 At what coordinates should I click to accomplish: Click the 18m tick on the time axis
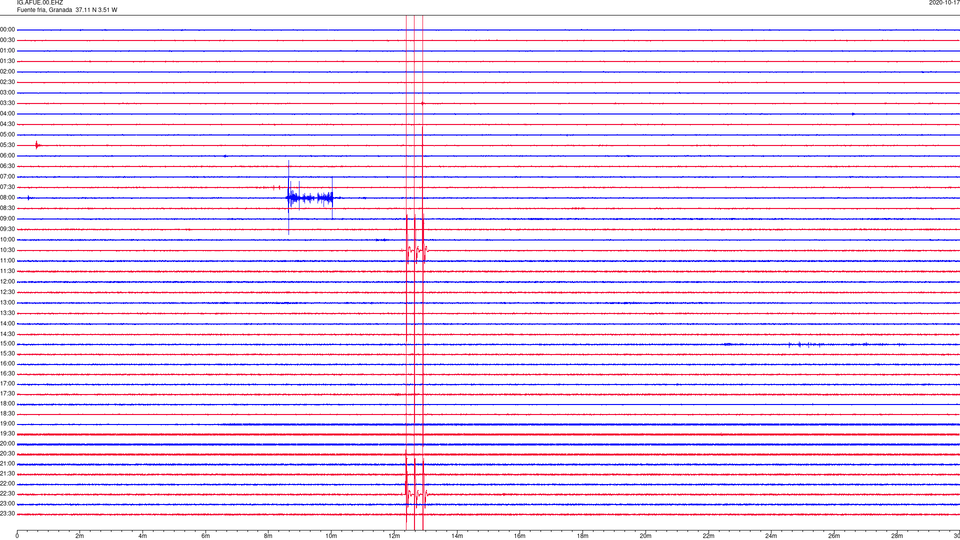pos(583,536)
